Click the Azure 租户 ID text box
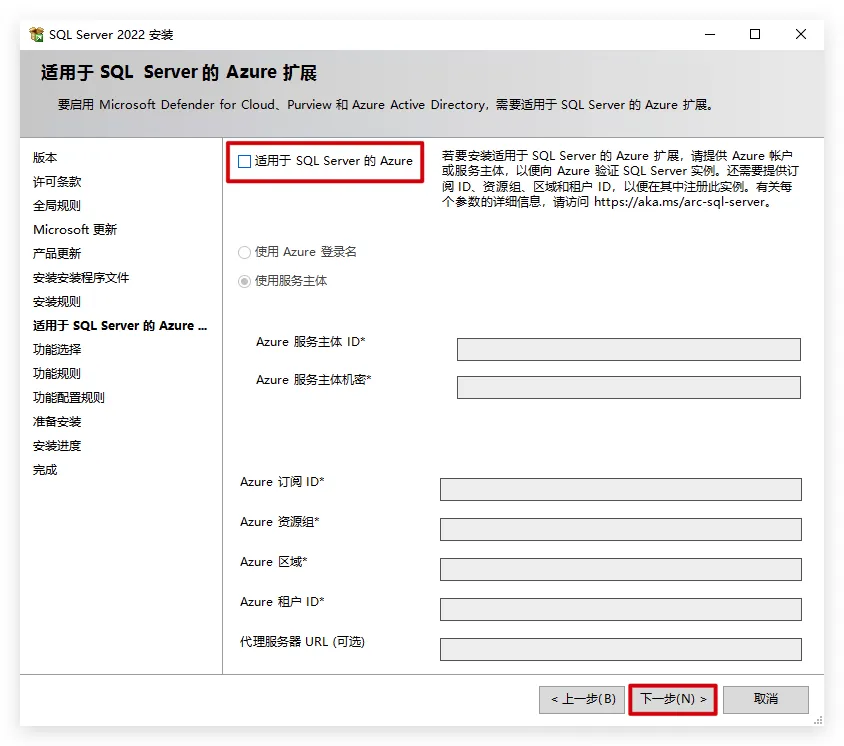The width and height of the screenshot is (844, 746). tap(620, 609)
